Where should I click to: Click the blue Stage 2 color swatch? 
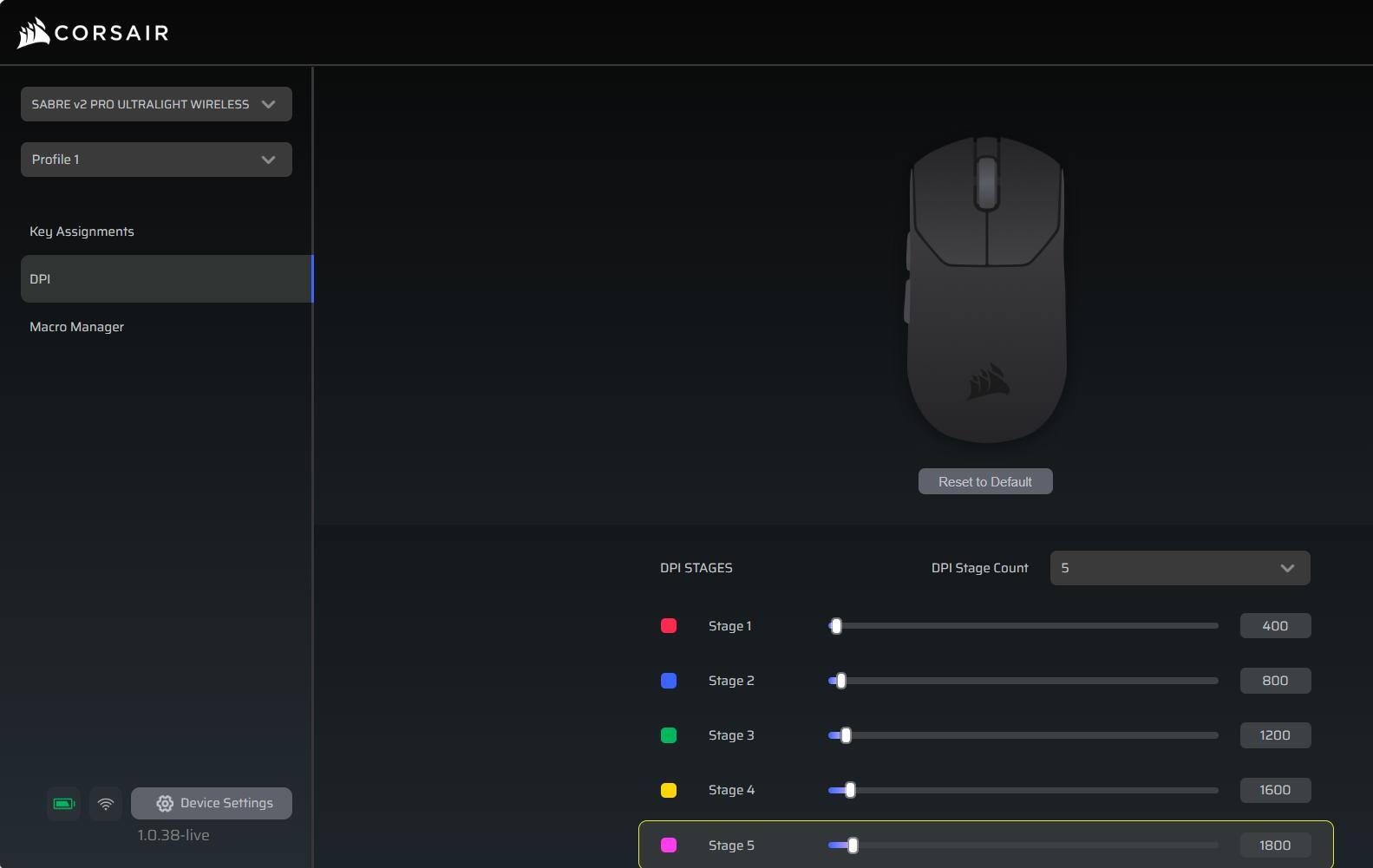pos(669,681)
